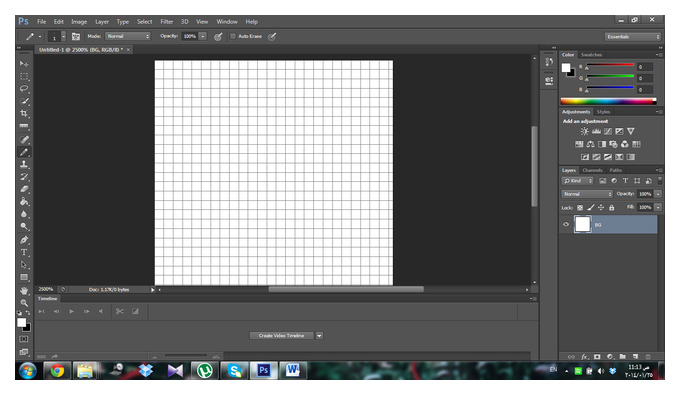The image size is (680, 395).
Task: Click the foreground color swatch in Color panel
Action: tap(566, 68)
